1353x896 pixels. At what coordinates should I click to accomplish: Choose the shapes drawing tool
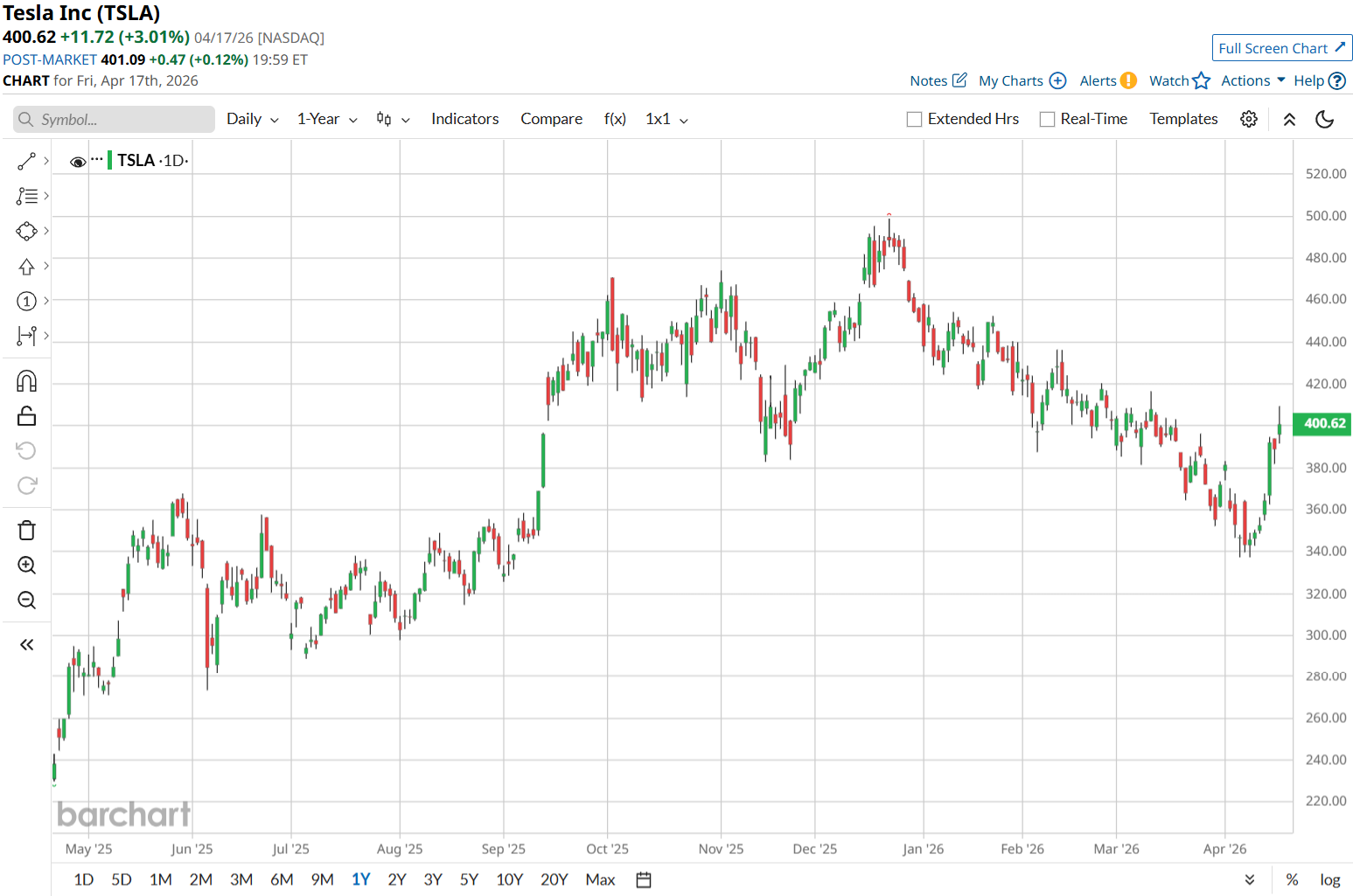[26, 232]
